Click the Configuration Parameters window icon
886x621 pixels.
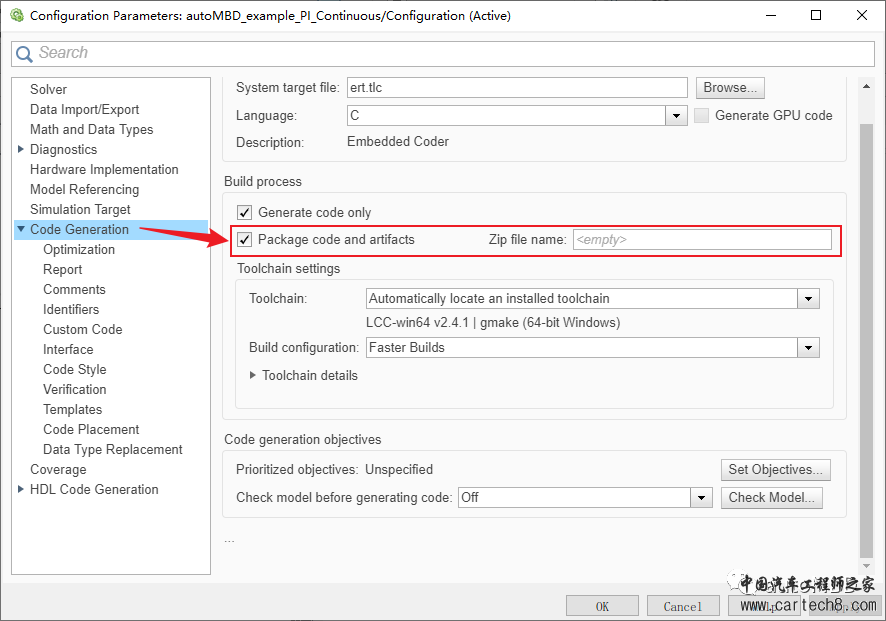(x=17, y=16)
